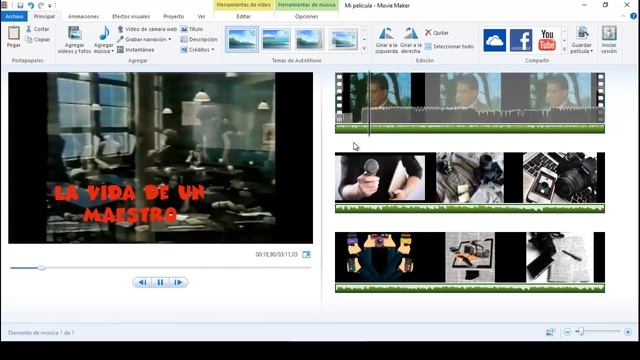Select second AutoMovie theme thumbnail
The image size is (640, 360).
click(276, 39)
